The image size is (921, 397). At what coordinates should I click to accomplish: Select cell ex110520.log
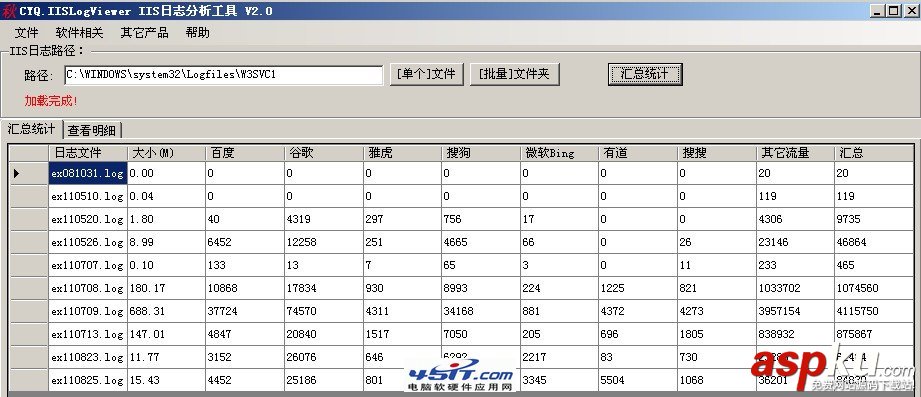[x=88, y=219]
